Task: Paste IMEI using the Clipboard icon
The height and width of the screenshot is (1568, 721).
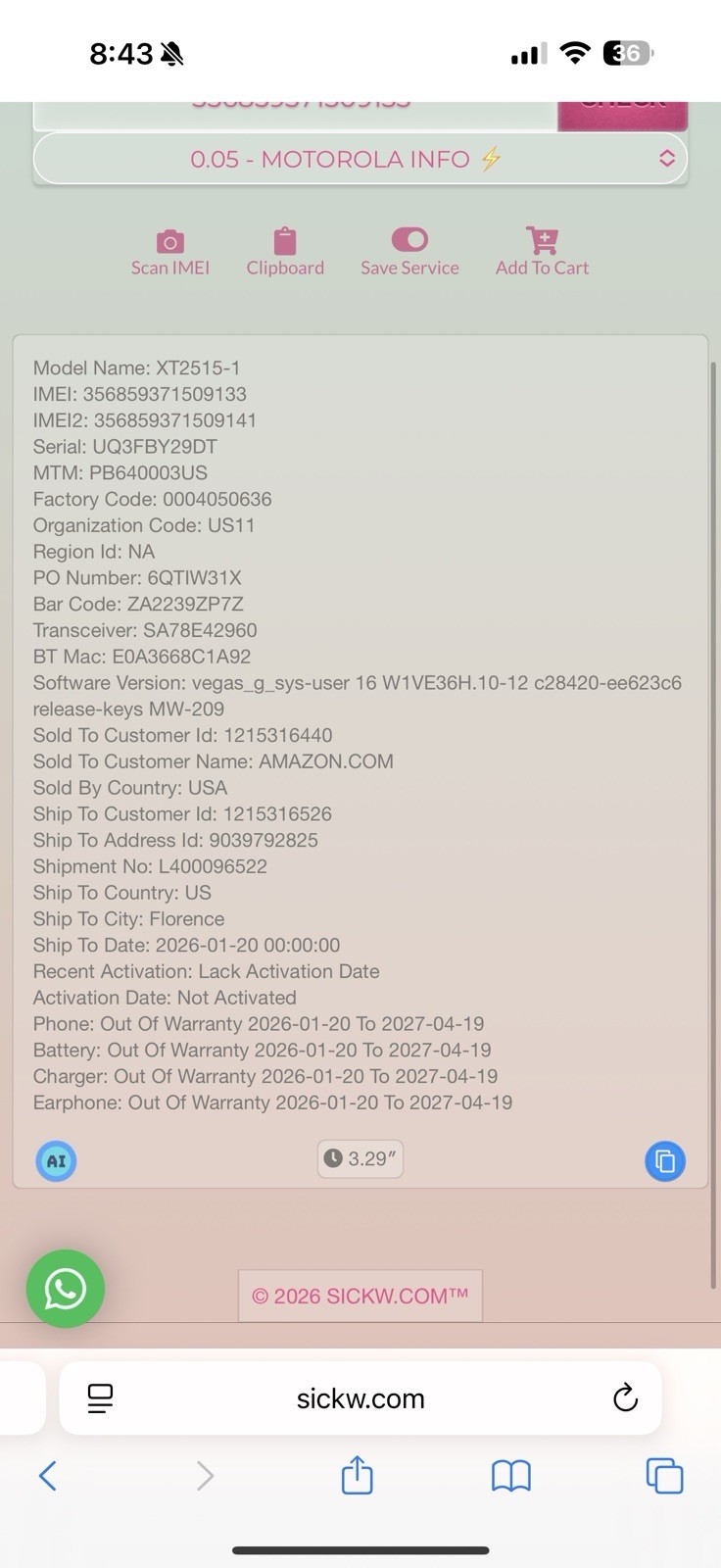Action: click(285, 241)
